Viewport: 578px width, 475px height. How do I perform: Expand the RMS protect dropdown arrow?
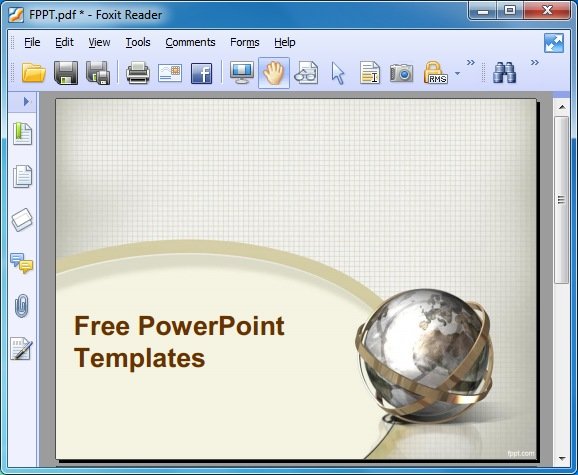457,73
